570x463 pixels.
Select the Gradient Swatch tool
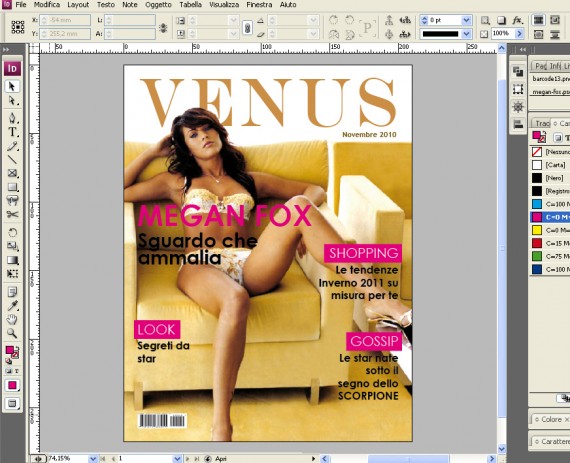[x=12, y=260]
